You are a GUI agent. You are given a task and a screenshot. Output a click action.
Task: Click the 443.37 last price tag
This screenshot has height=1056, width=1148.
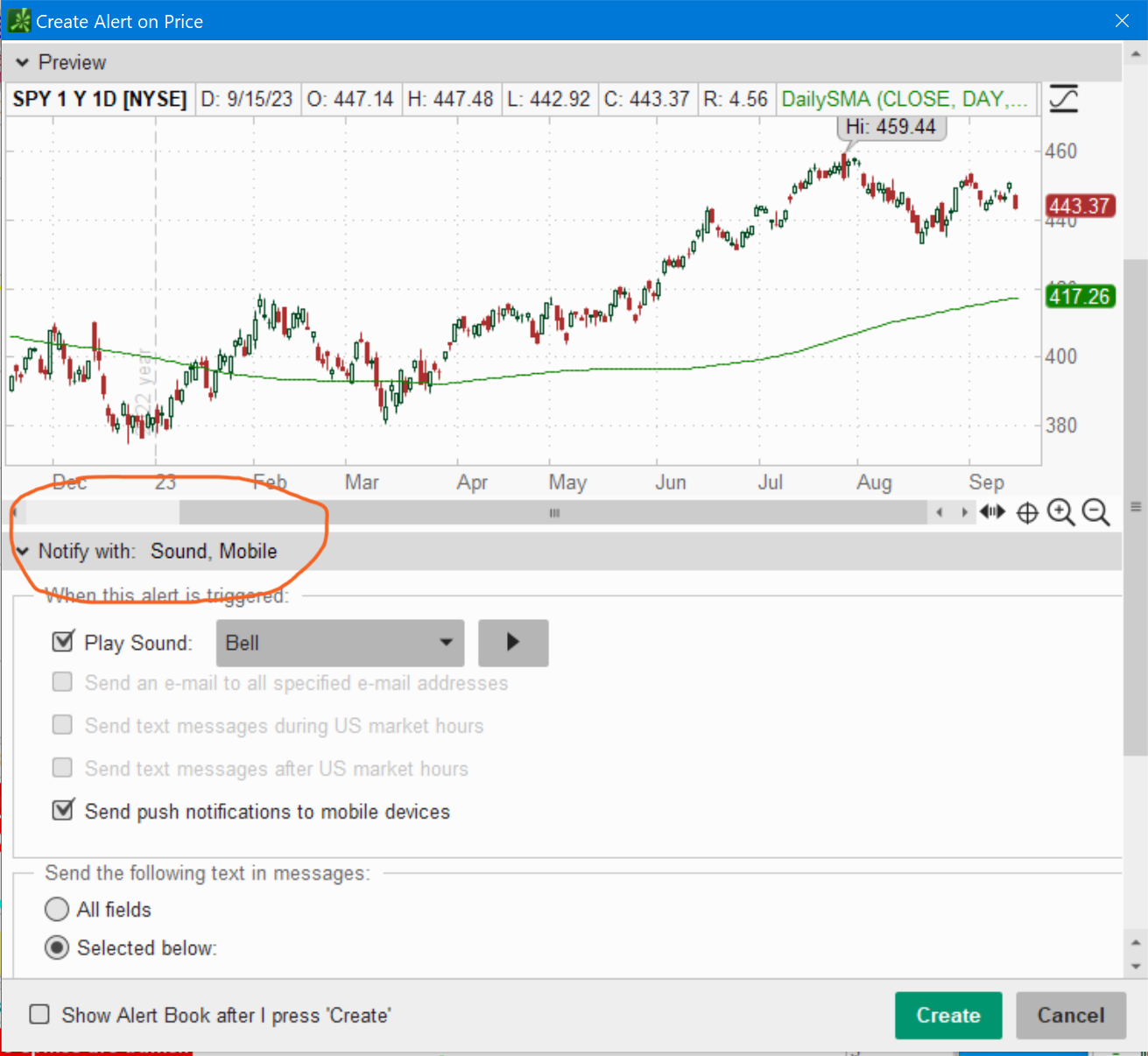(1081, 207)
